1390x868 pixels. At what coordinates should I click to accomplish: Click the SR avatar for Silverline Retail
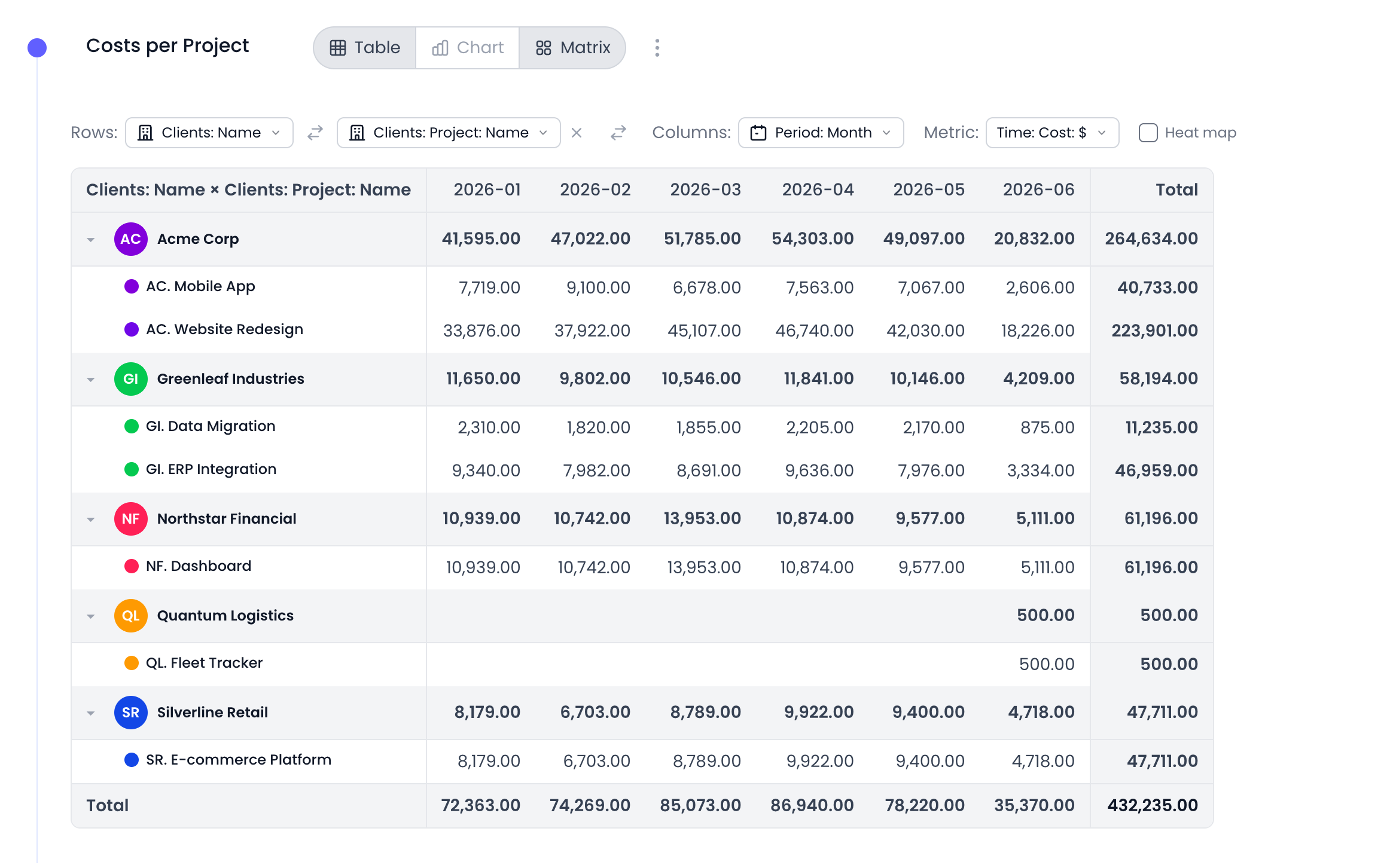(130, 713)
